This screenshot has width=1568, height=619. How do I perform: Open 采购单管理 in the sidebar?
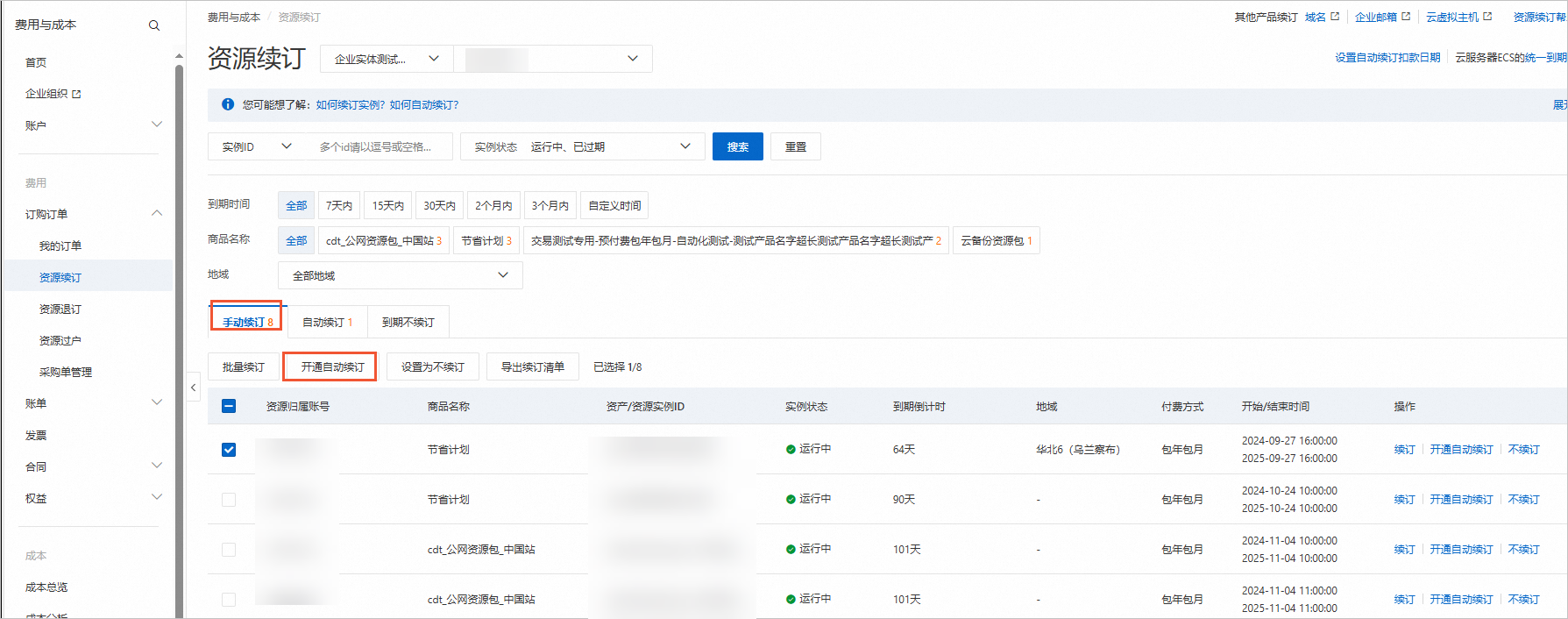click(66, 372)
